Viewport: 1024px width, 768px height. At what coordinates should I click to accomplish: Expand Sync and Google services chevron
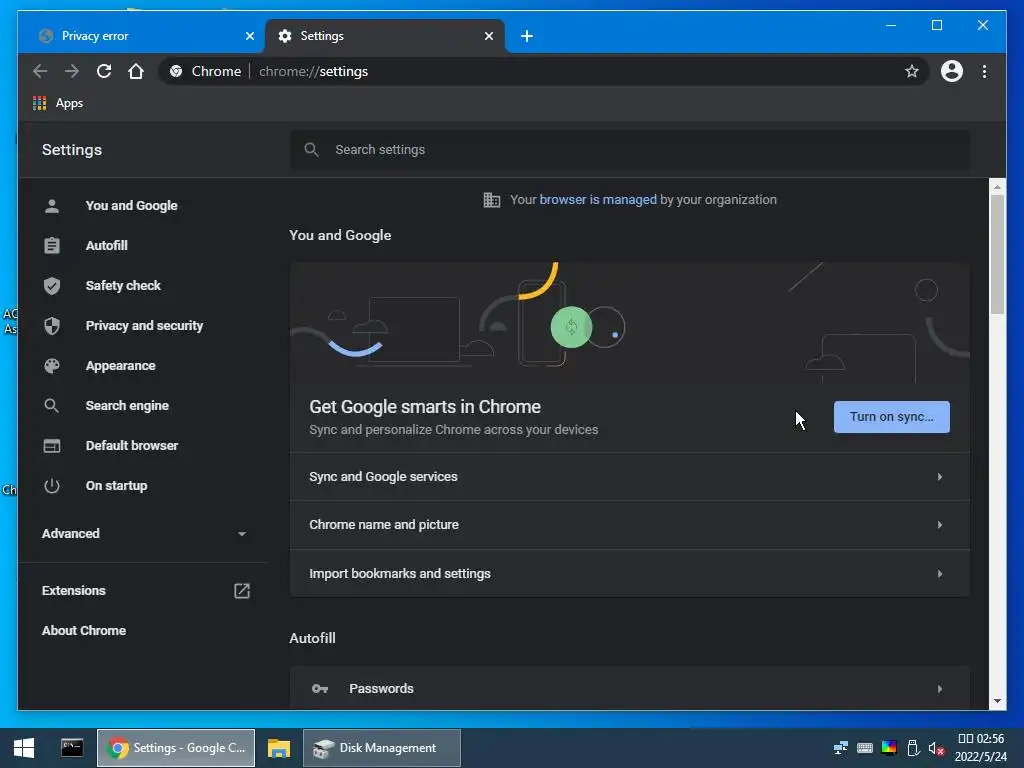point(940,477)
